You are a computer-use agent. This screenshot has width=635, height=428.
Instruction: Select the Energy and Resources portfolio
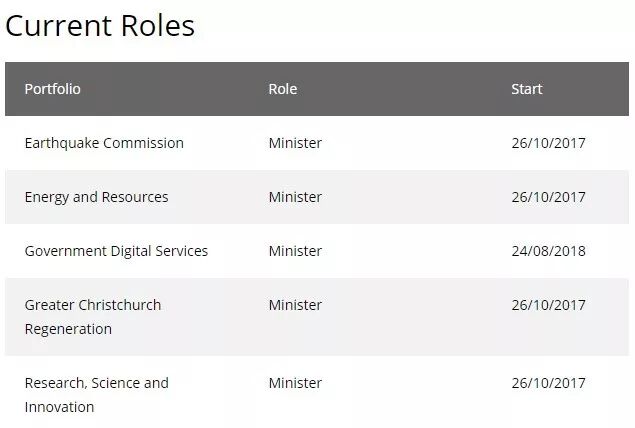96,197
